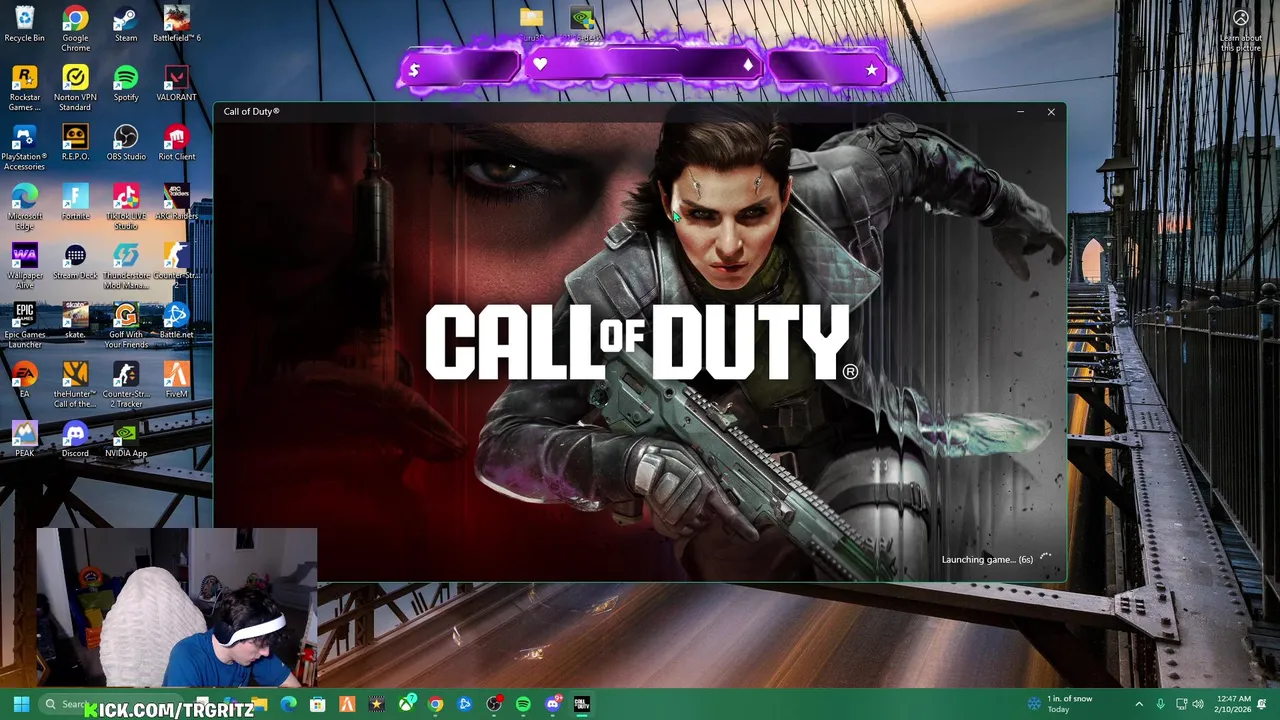The image size is (1280, 720).
Task: Close the Call of Duty launcher window
Action: point(1051,112)
